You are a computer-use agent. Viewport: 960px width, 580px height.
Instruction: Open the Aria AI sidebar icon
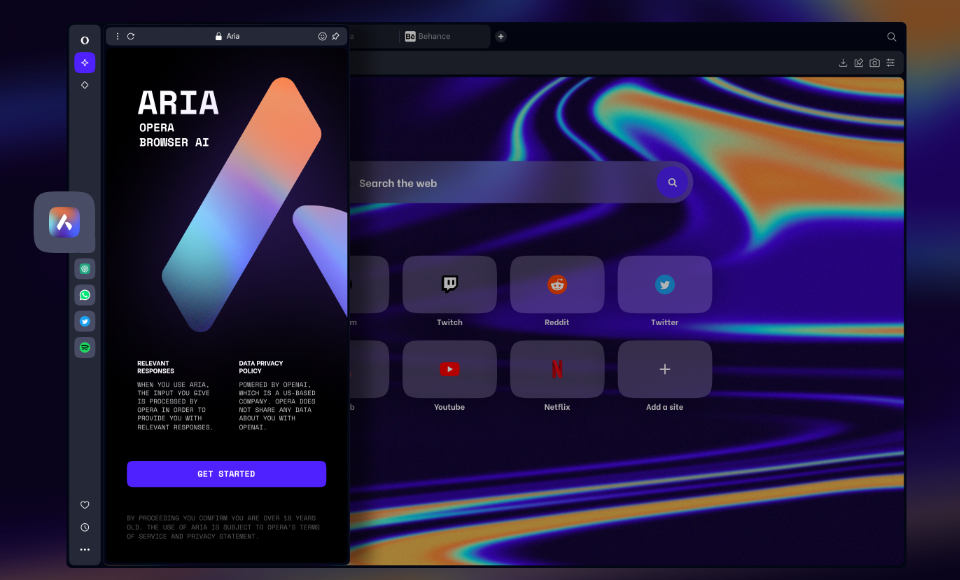click(x=84, y=62)
